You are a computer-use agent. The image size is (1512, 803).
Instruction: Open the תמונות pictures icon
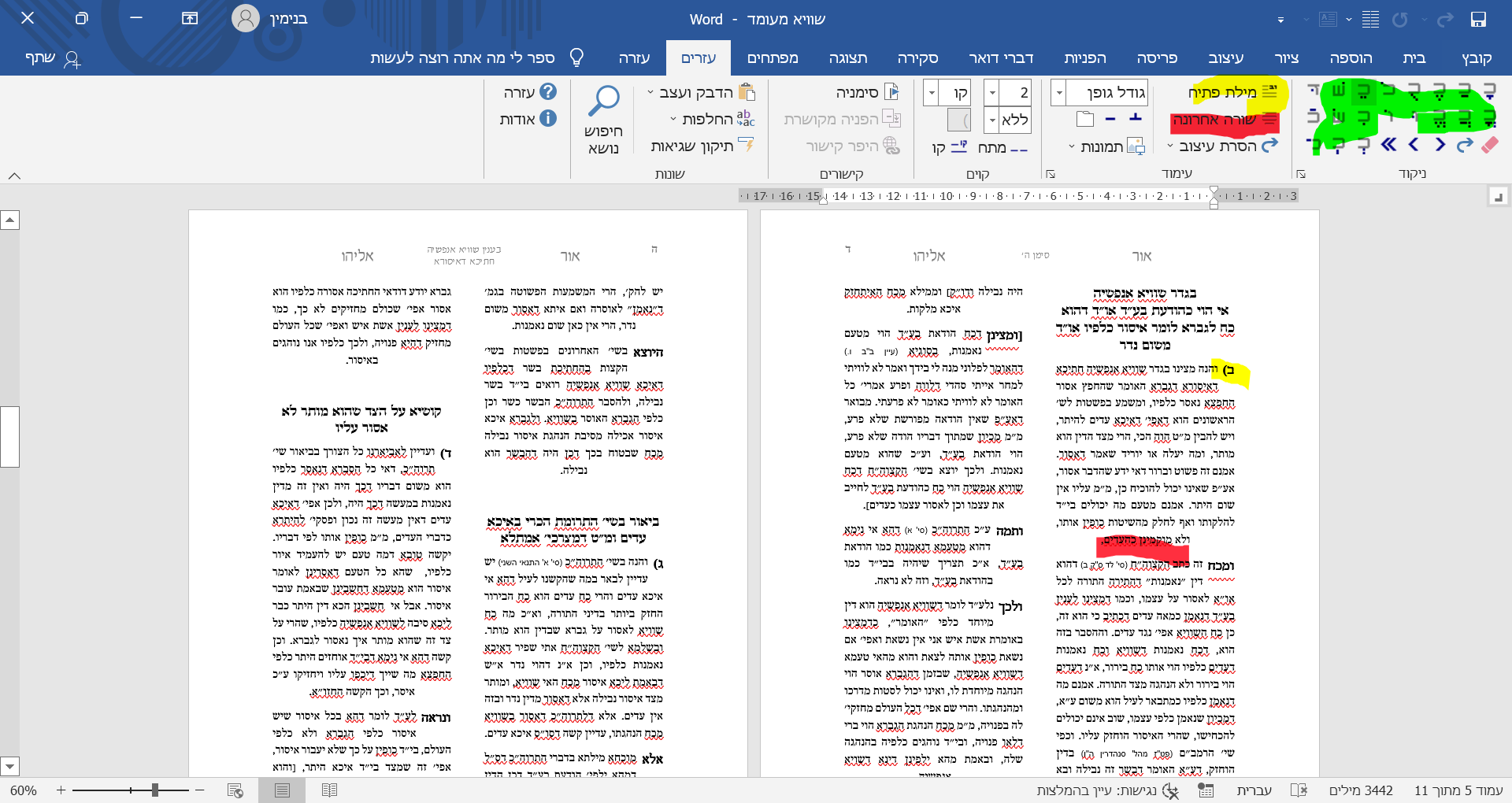point(1136,146)
